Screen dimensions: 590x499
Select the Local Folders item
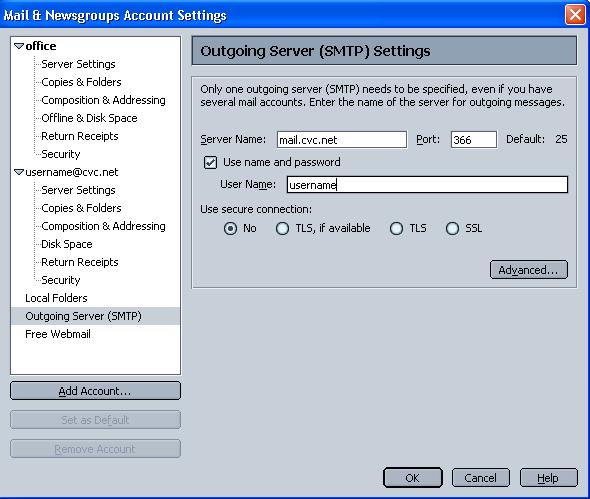pos(56,298)
